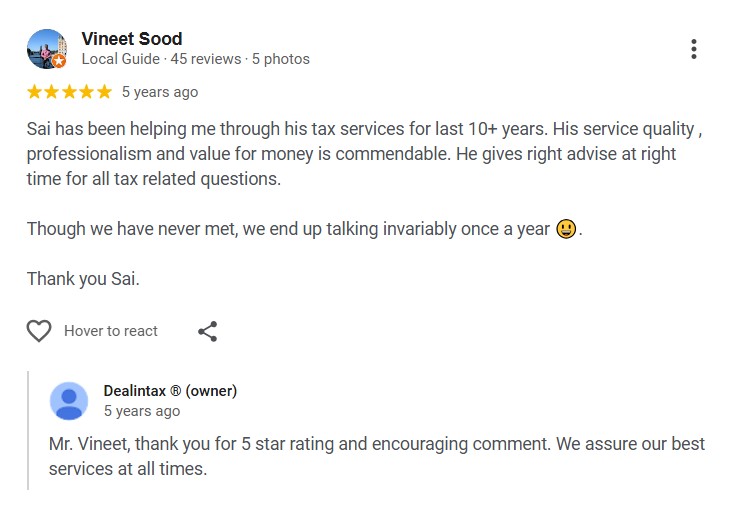This screenshot has height=507, width=756.
Task: Click Vineet Sood's profile picture
Action: click(x=46, y=48)
